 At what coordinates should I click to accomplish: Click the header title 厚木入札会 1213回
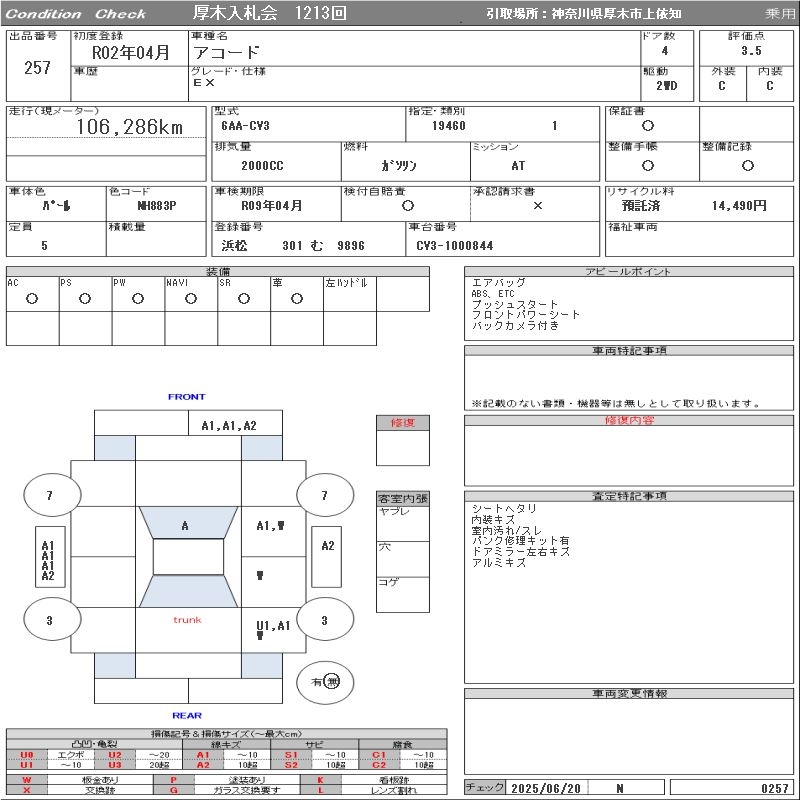[269, 13]
